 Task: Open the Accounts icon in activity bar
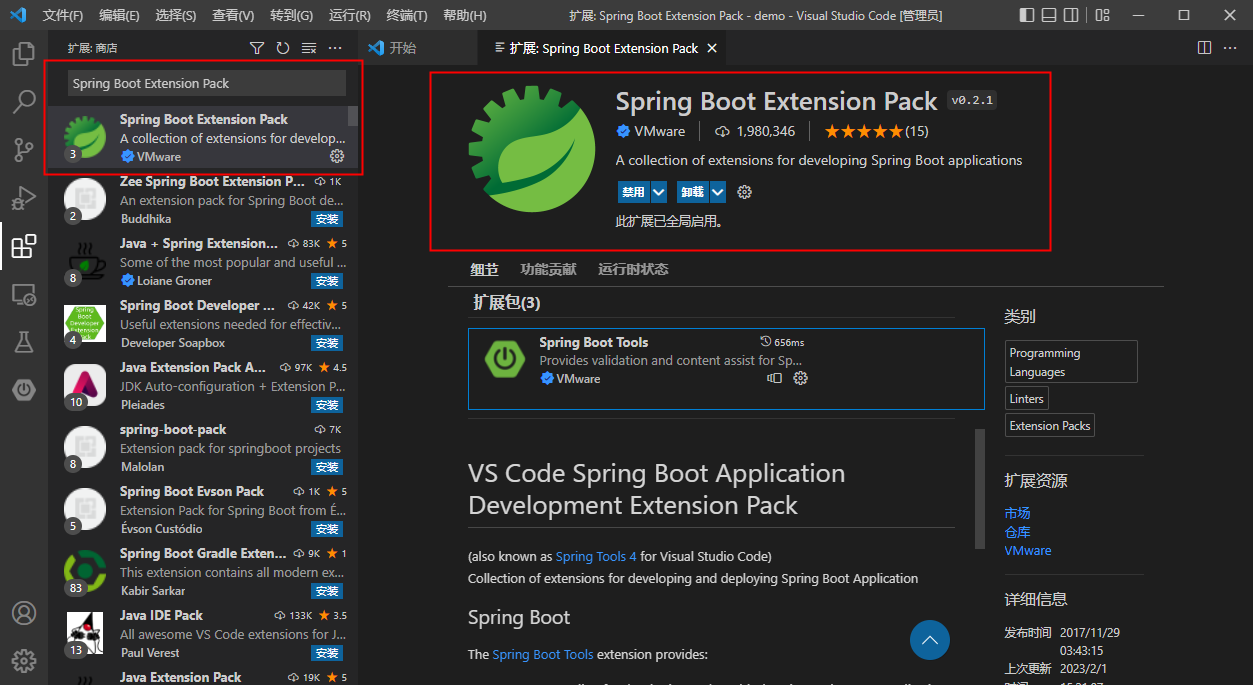point(24,613)
